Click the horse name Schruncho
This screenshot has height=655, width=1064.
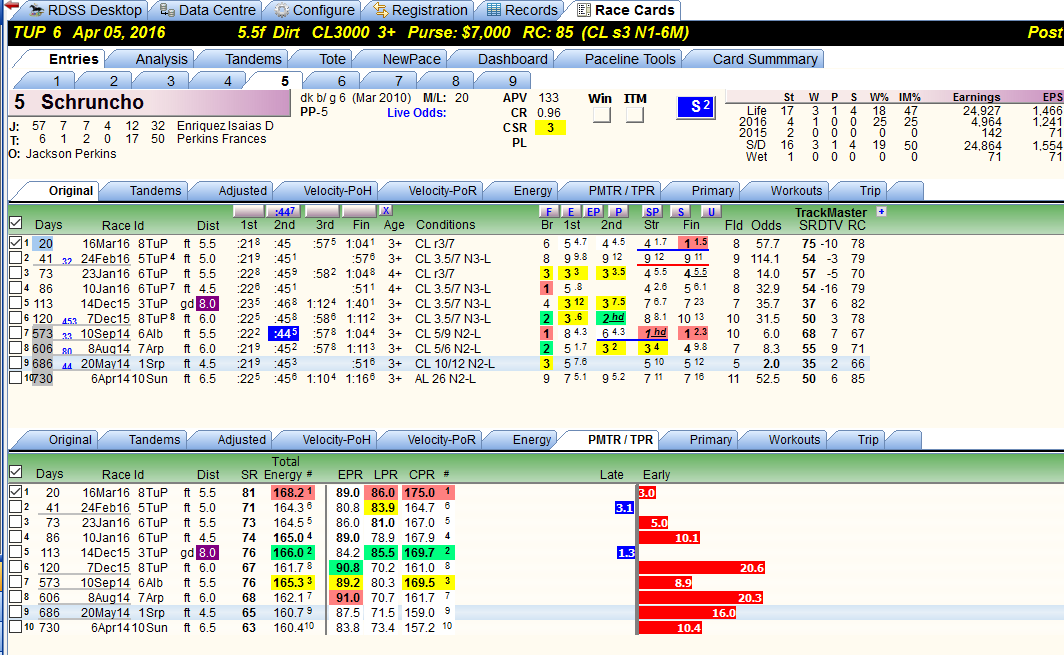point(92,102)
